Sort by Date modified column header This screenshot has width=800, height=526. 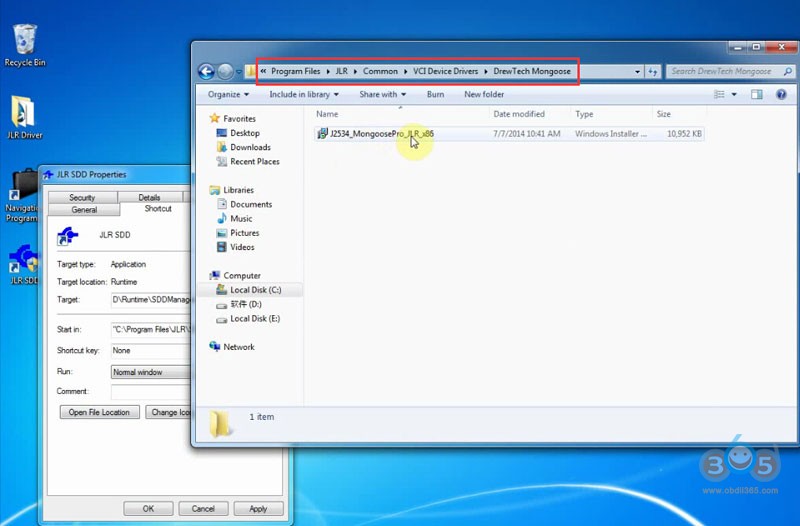point(530,114)
